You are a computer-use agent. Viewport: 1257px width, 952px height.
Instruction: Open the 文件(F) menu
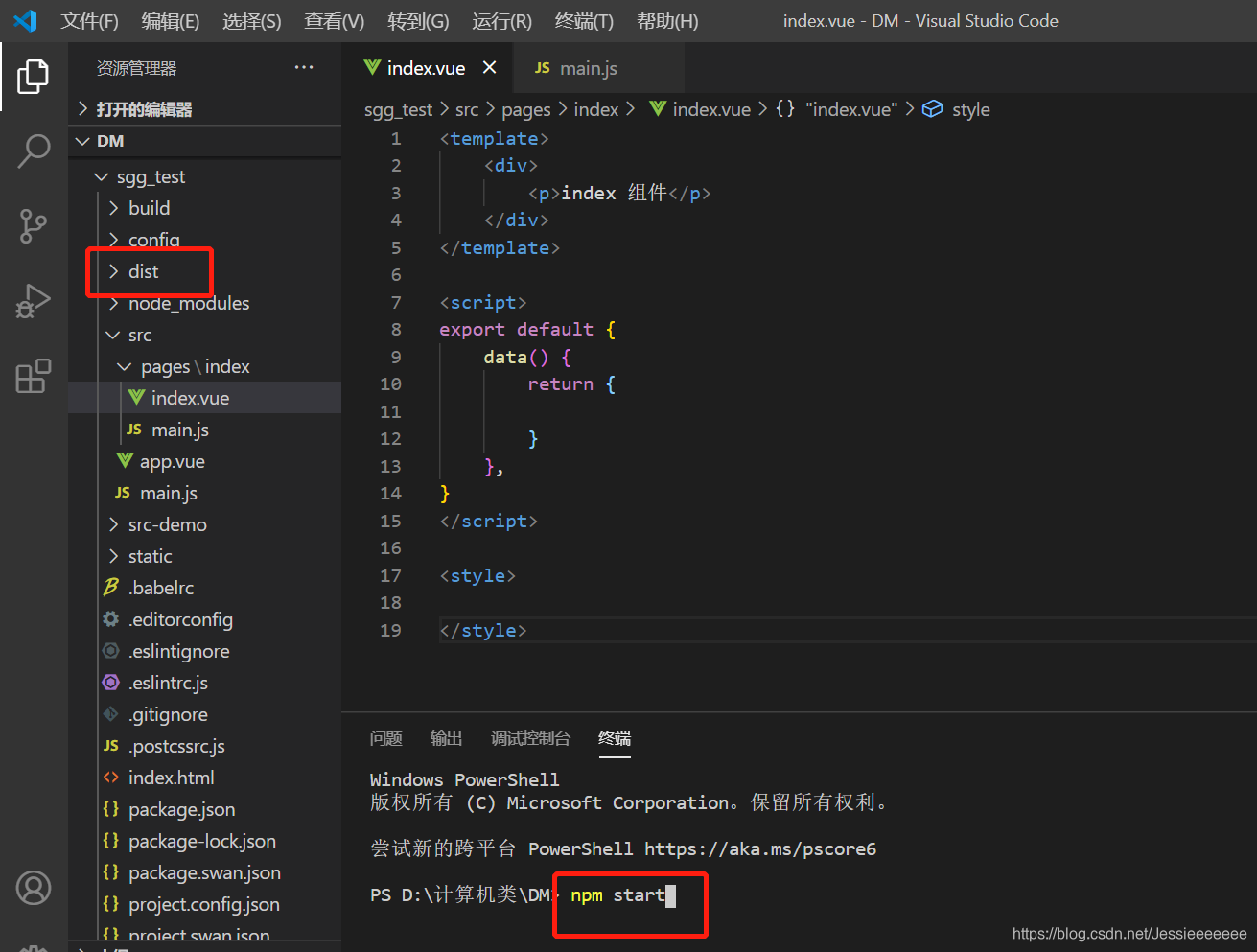(x=90, y=21)
